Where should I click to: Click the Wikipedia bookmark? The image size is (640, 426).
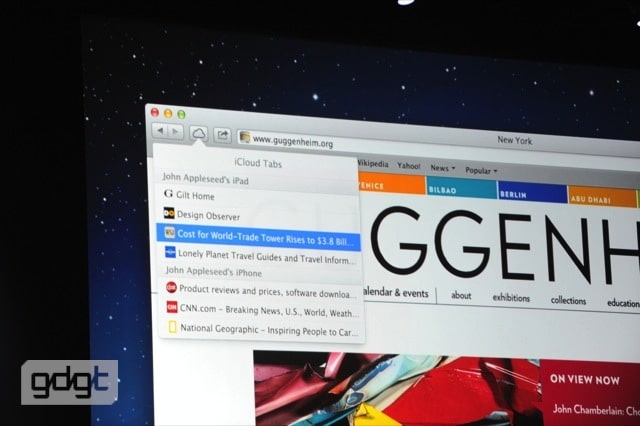click(x=373, y=164)
